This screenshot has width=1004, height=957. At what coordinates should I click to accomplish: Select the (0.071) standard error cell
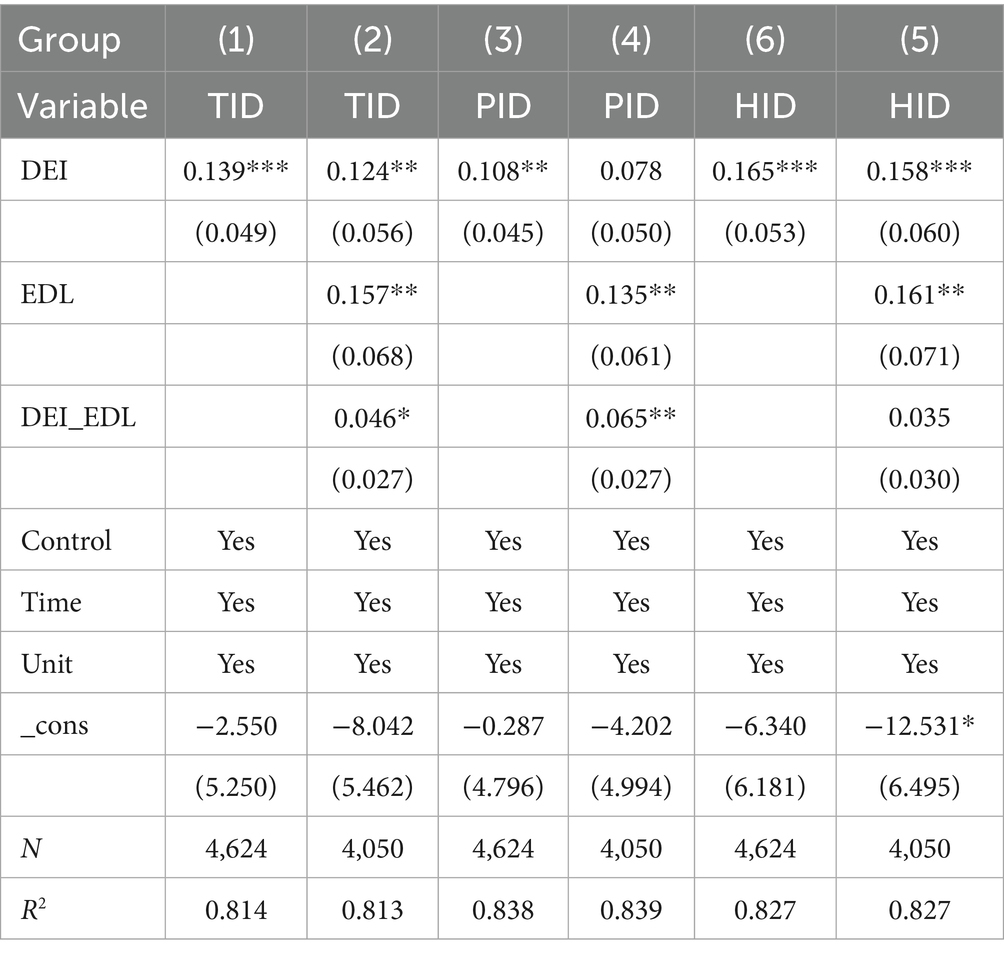coord(919,356)
